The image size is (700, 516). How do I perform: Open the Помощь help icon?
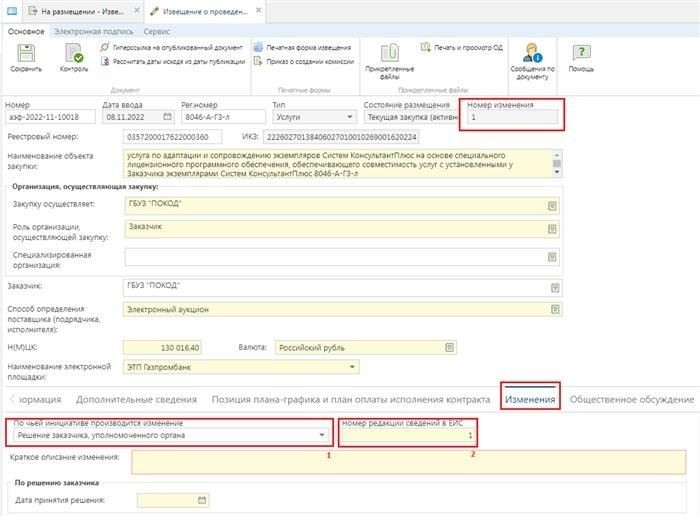pos(581,53)
